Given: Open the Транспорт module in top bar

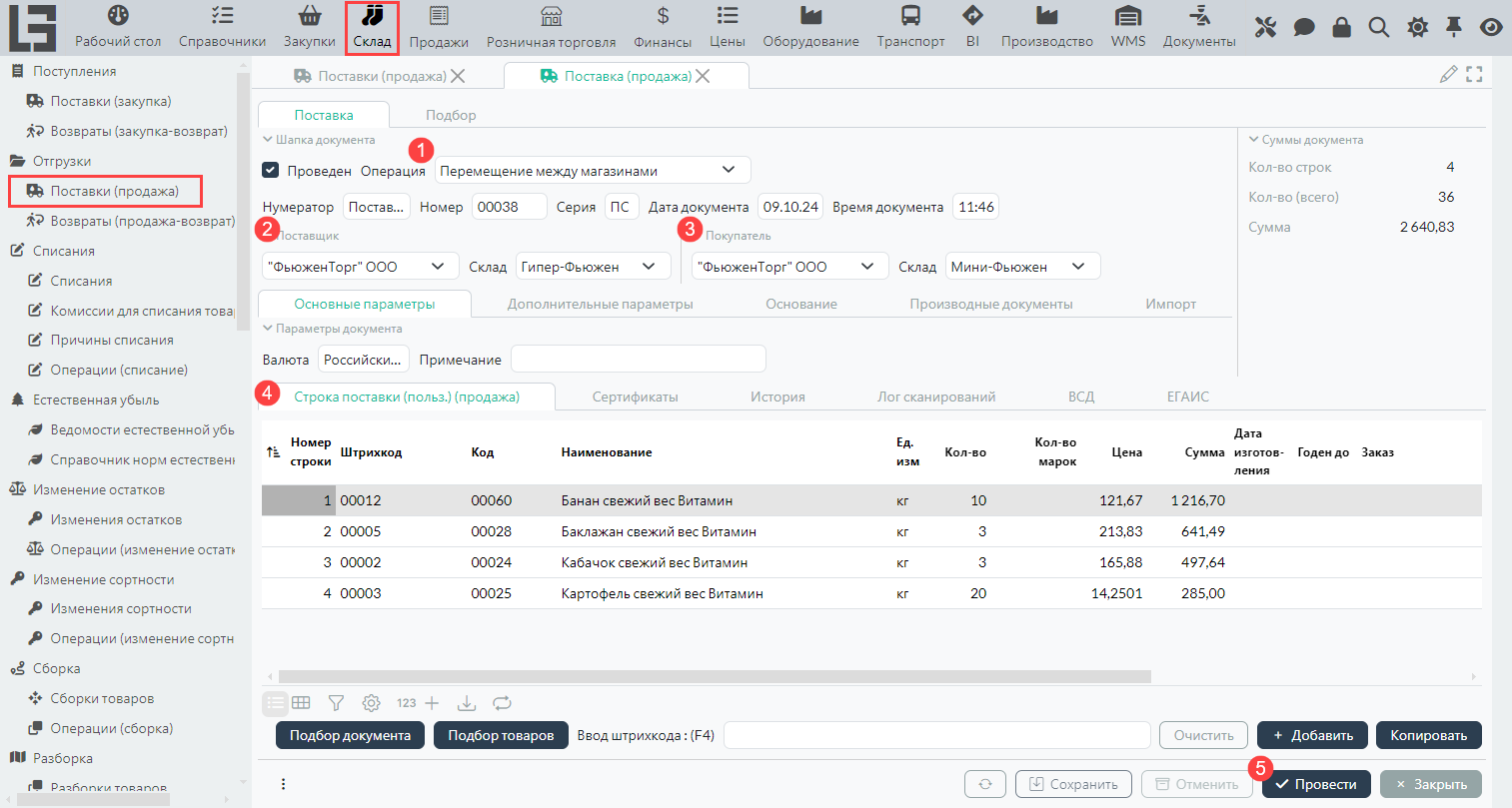Looking at the screenshot, I should (910, 27).
